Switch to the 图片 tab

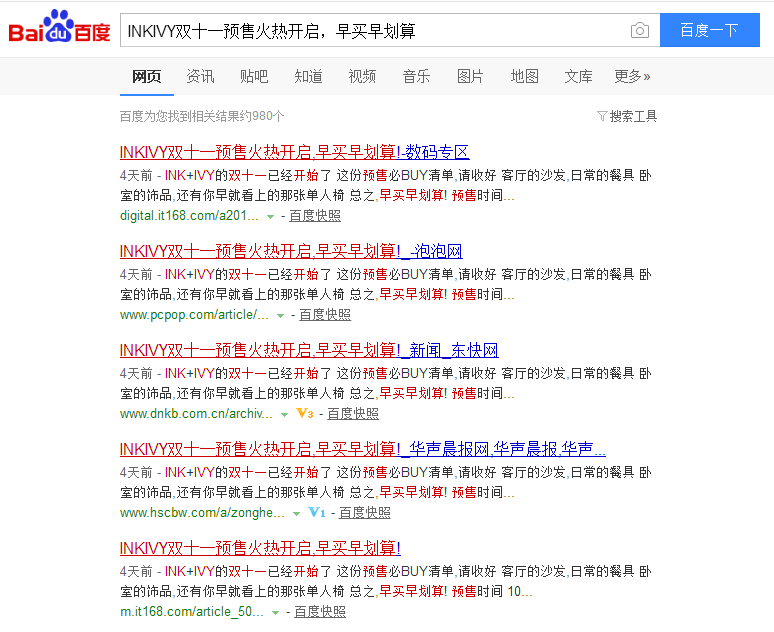[x=470, y=77]
